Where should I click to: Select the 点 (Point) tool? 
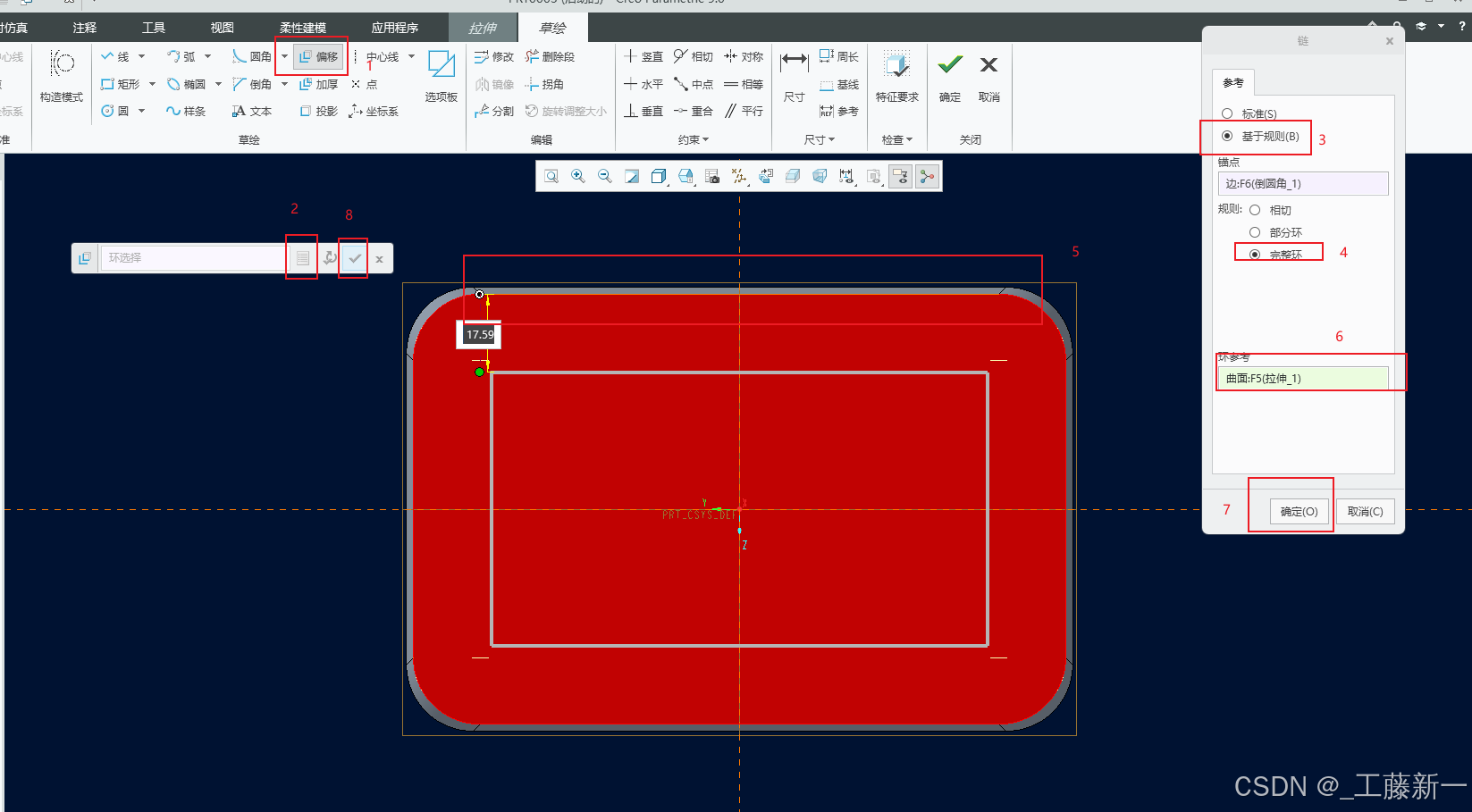point(365,84)
